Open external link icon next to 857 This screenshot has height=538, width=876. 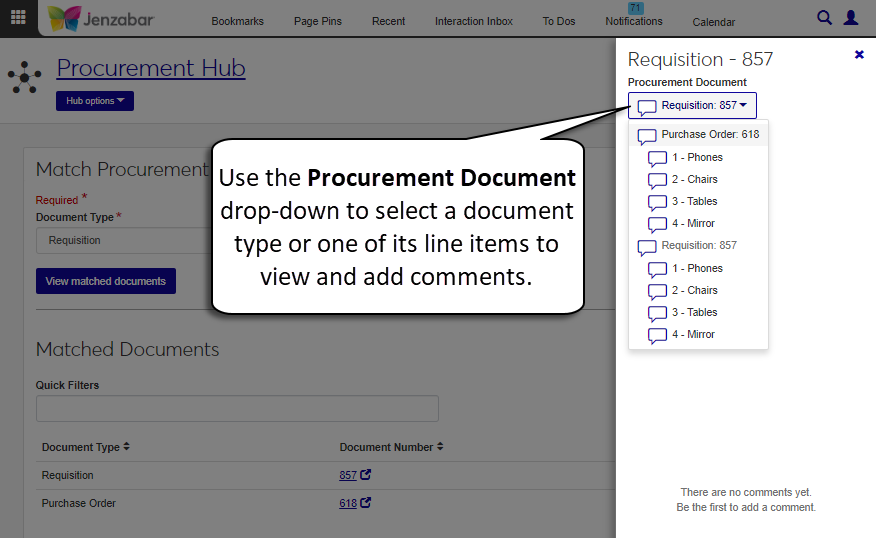365,474
